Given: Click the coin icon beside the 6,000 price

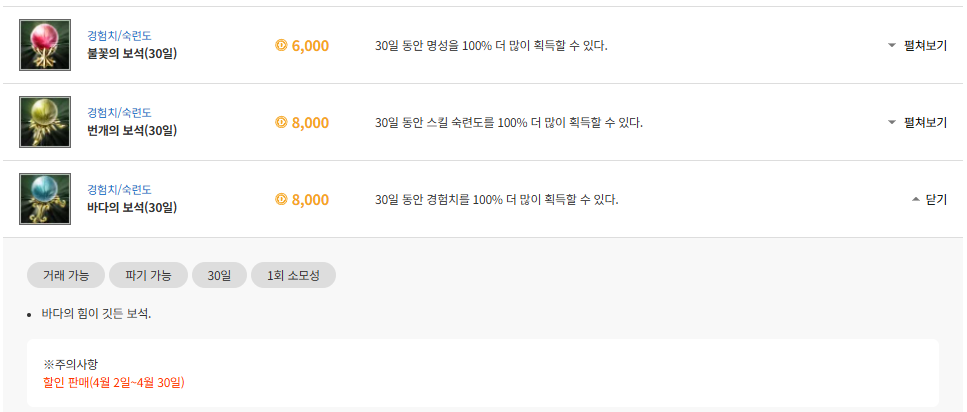Looking at the screenshot, I should click(x=281, y=46).
